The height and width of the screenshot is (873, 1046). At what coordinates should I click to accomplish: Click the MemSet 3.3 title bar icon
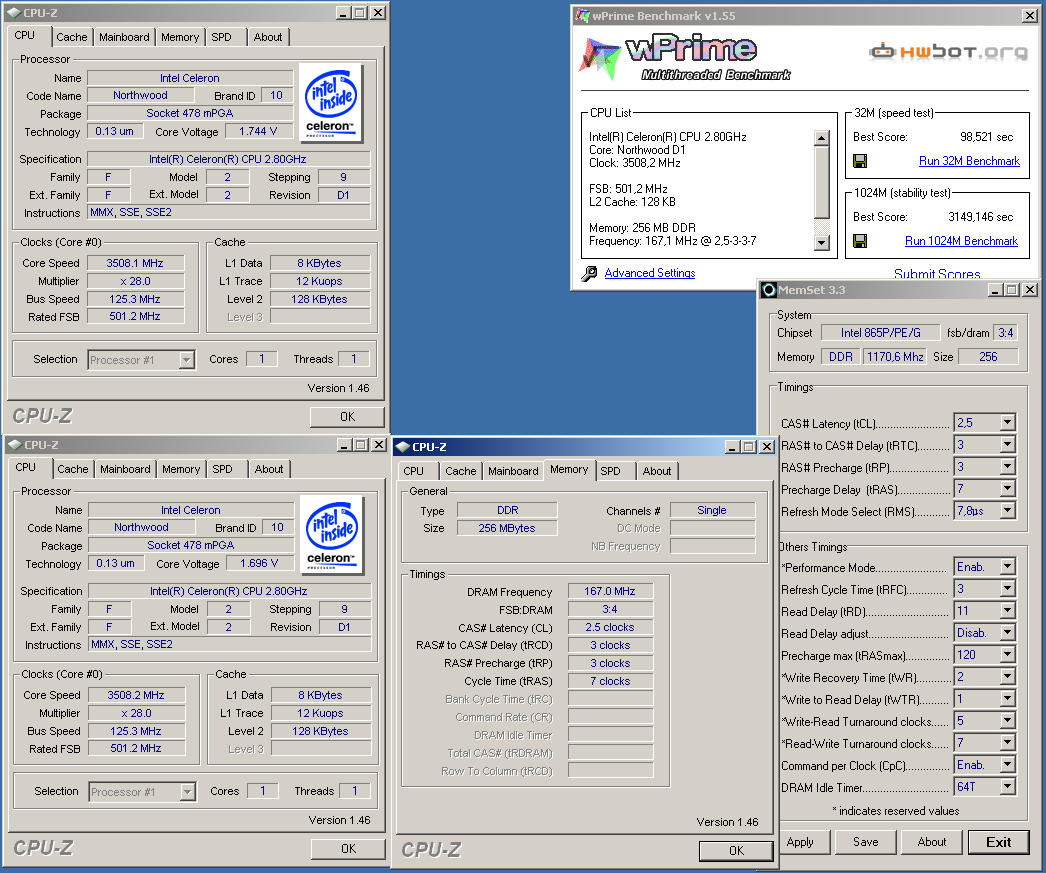coord(768,289)
